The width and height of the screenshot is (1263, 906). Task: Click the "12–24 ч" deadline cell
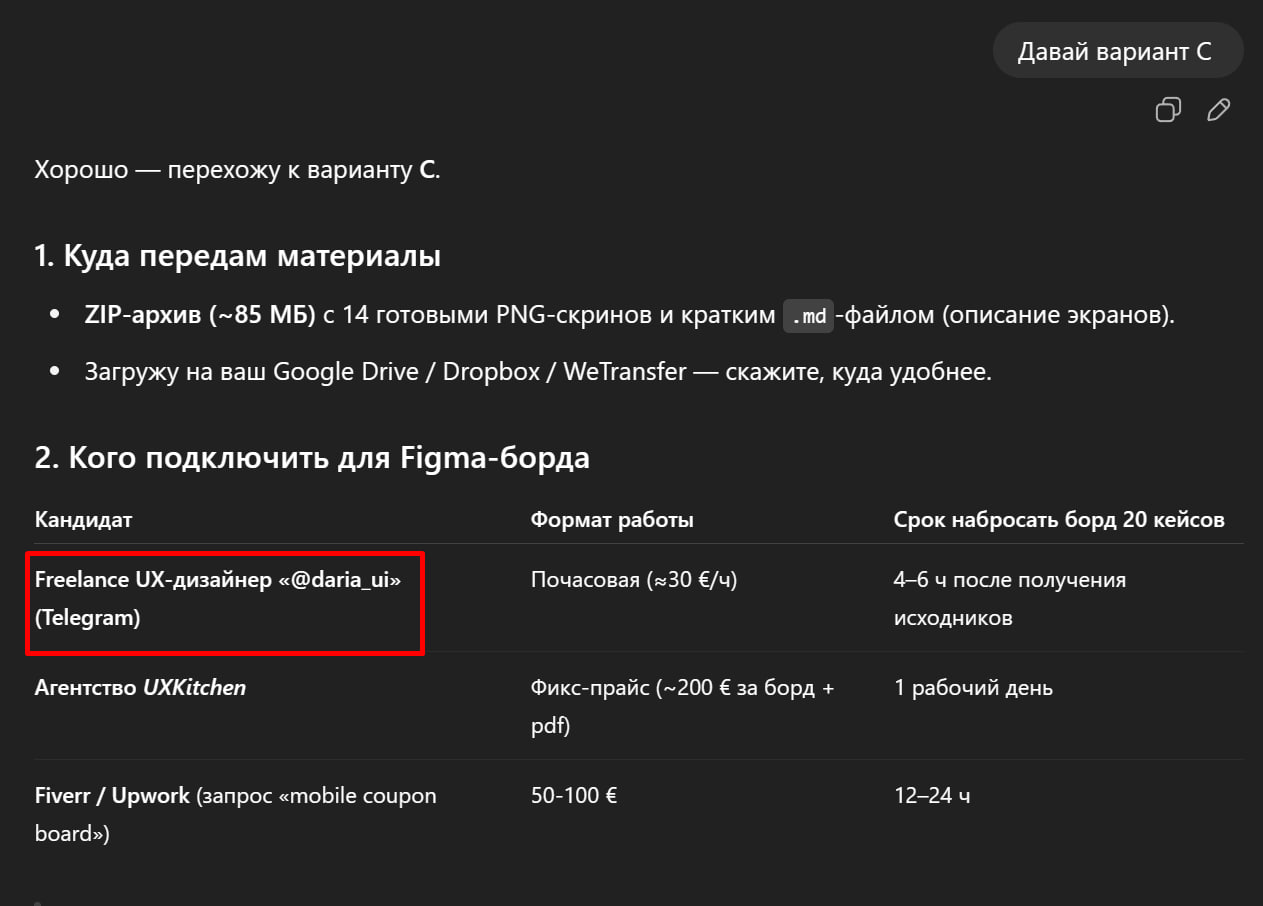coord(932,796)
